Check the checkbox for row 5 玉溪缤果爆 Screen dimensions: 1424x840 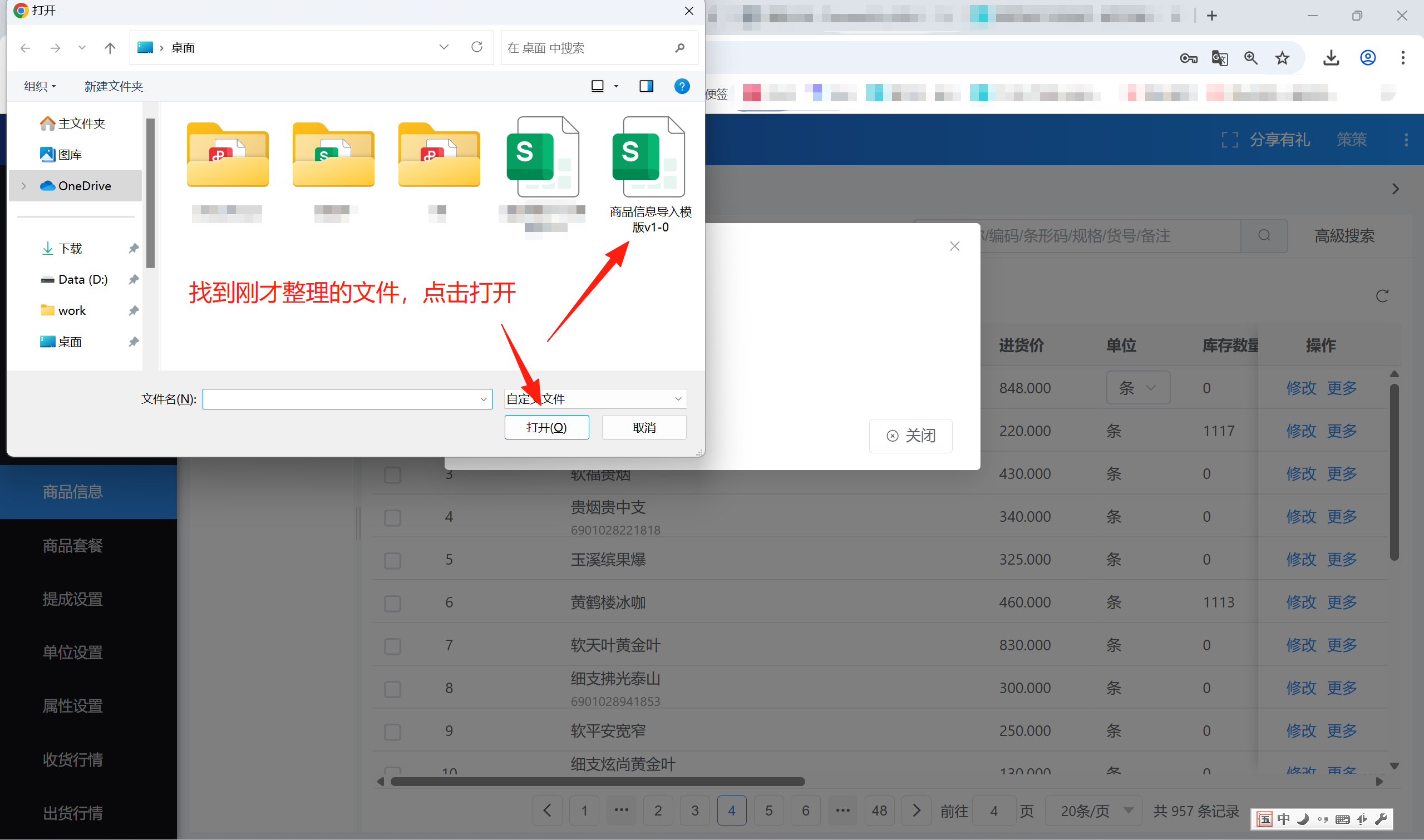point(392,560)
